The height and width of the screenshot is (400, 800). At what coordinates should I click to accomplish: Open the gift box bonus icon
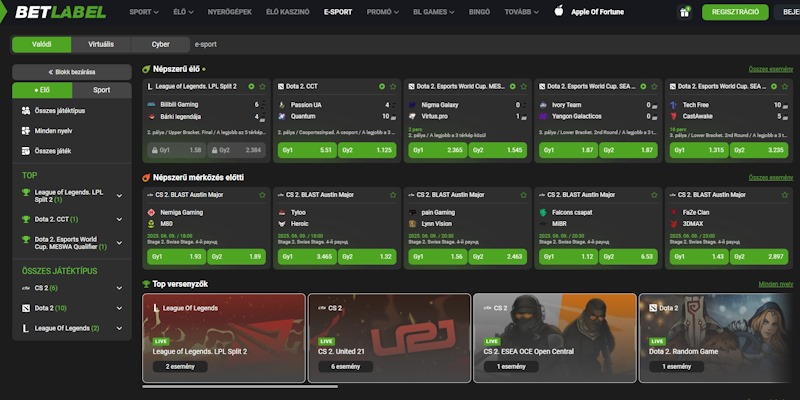click(x=684, y=12)
